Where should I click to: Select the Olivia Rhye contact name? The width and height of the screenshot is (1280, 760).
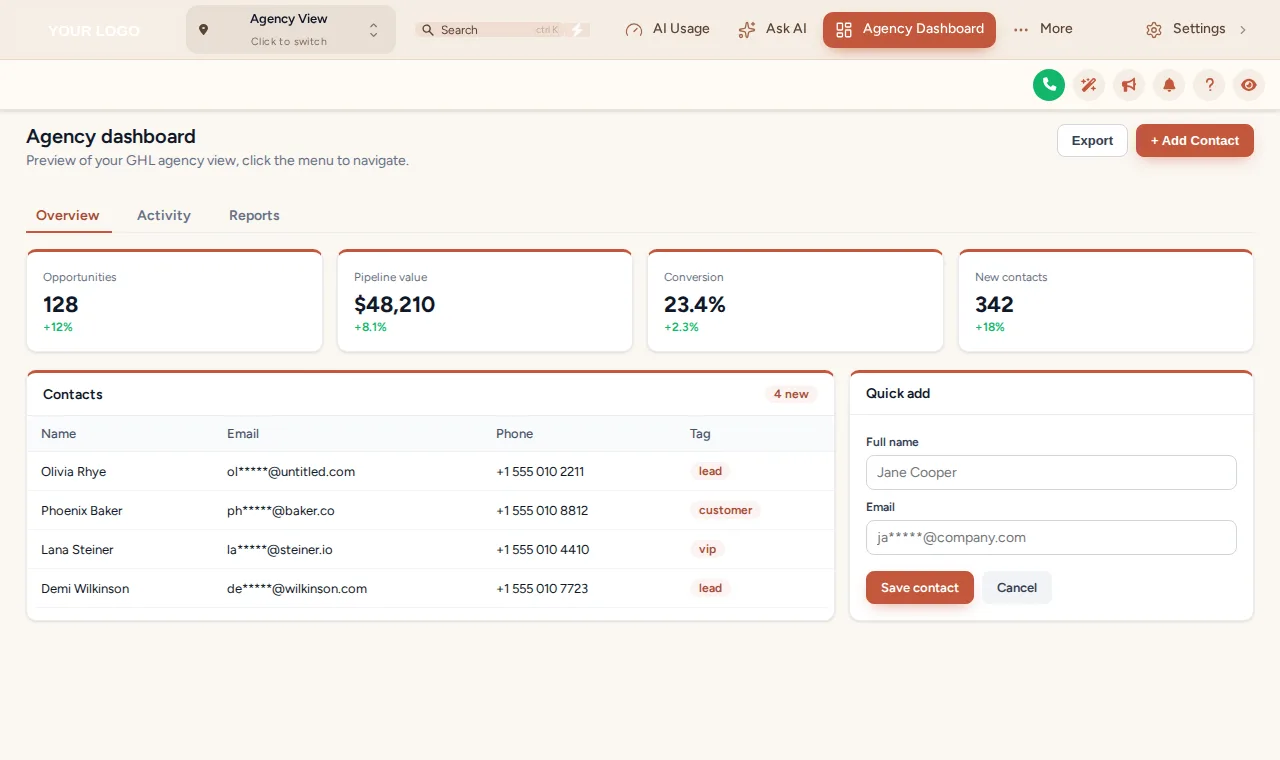click(73, 472)
